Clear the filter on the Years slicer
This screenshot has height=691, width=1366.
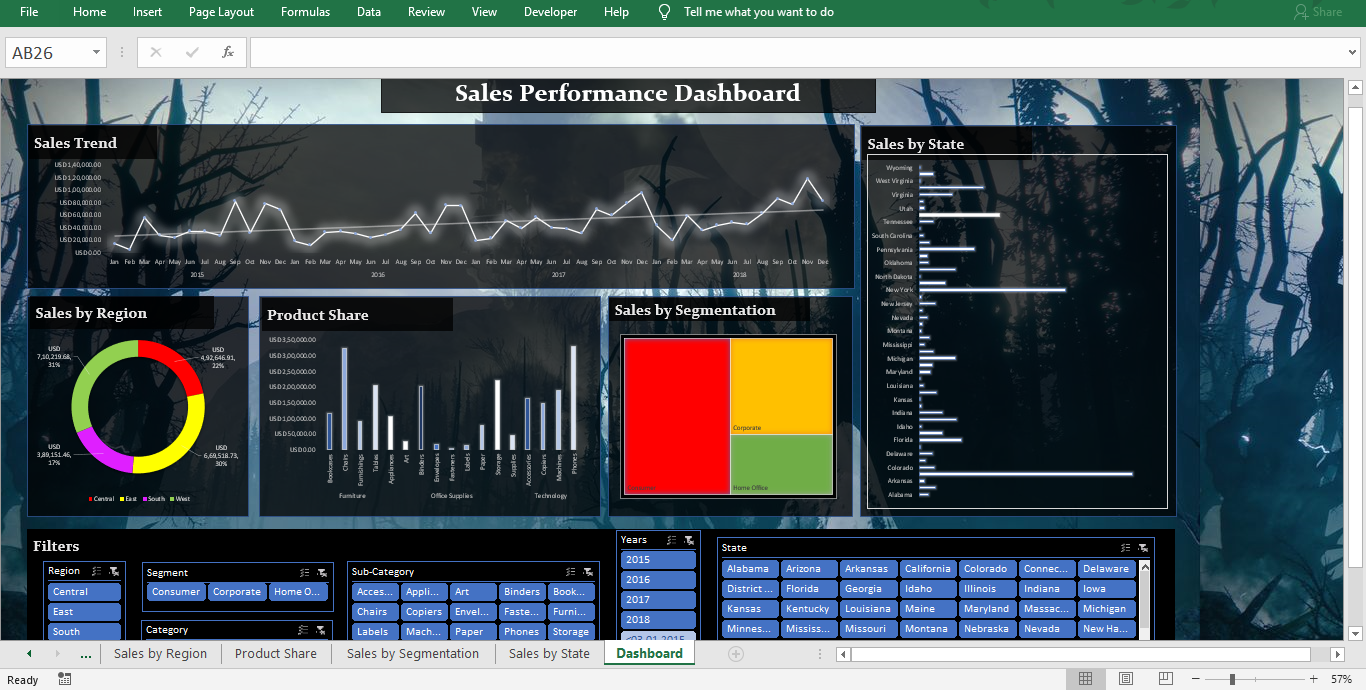point(689,540)
